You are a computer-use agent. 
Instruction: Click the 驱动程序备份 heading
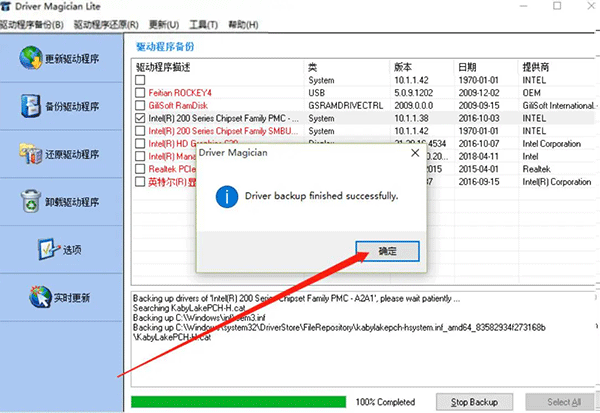(165, 47)
